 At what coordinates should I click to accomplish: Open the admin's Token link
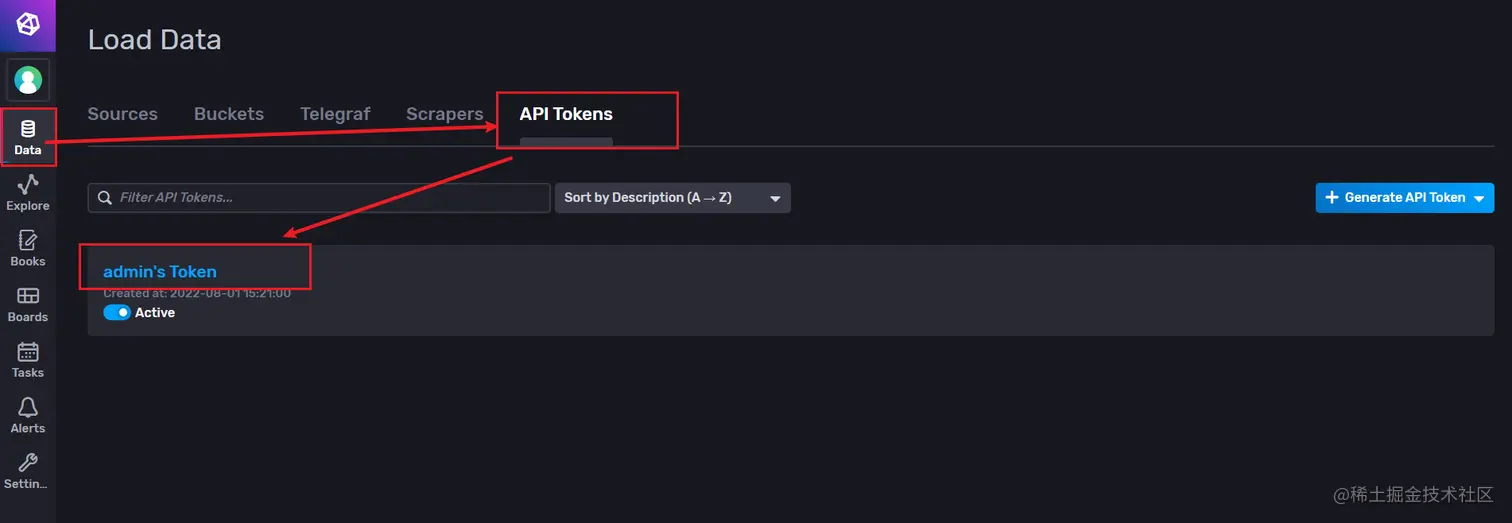pyautogui.click(x=160, y=271)
